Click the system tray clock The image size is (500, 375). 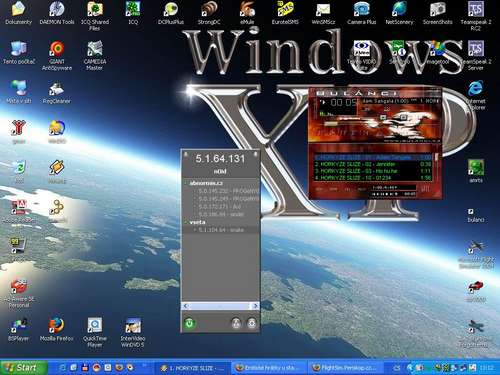click(487, 368)
